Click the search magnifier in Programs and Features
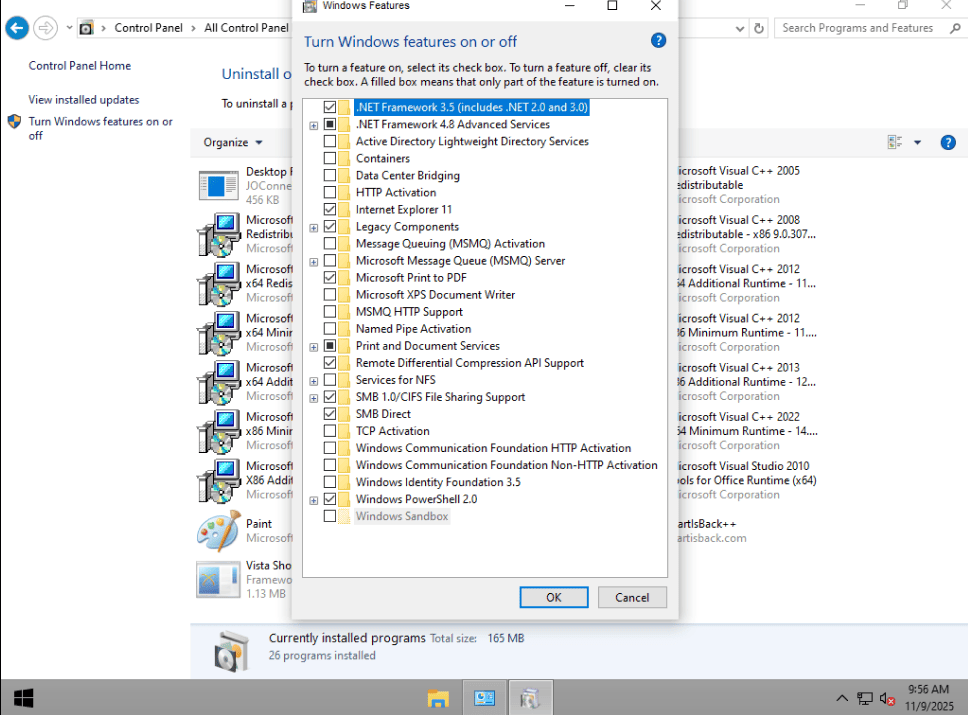Screen dimensions: 968x715 (x=956, y=28)
